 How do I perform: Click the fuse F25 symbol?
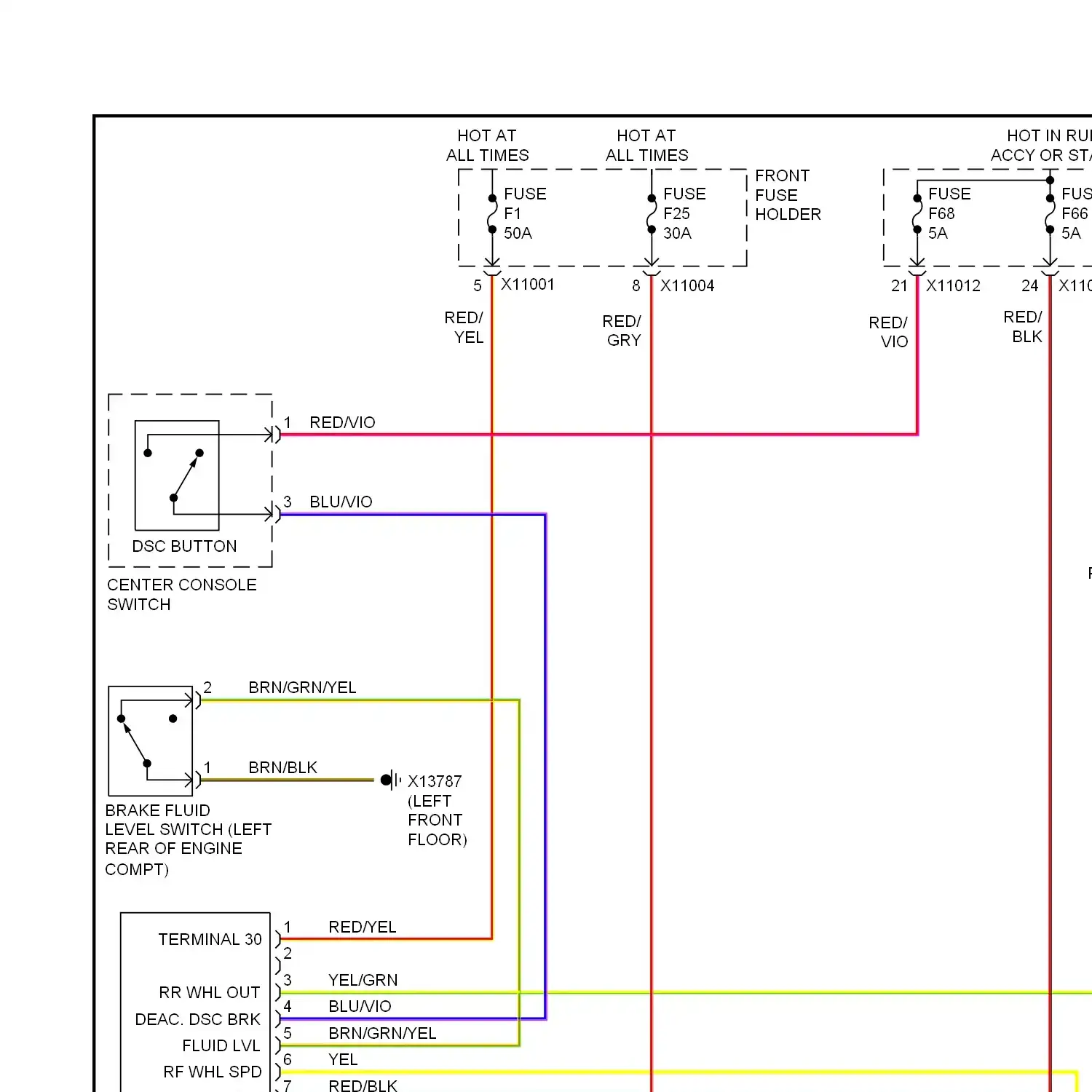pos(652,214)
